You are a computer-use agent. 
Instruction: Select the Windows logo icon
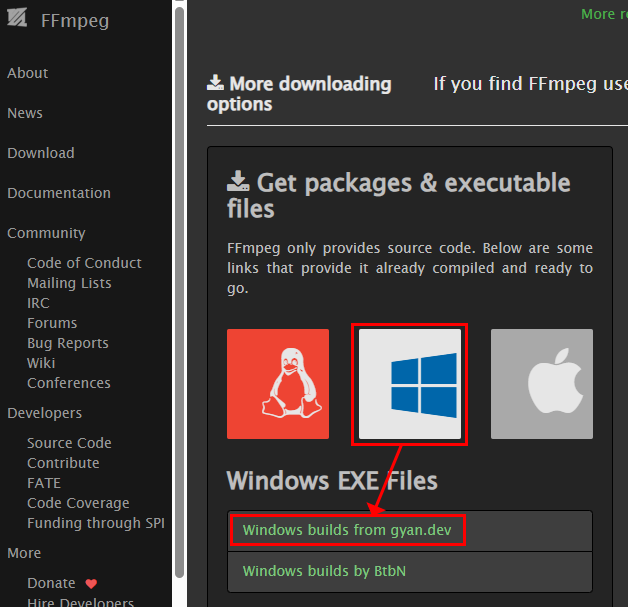click(x=410, y=384)
